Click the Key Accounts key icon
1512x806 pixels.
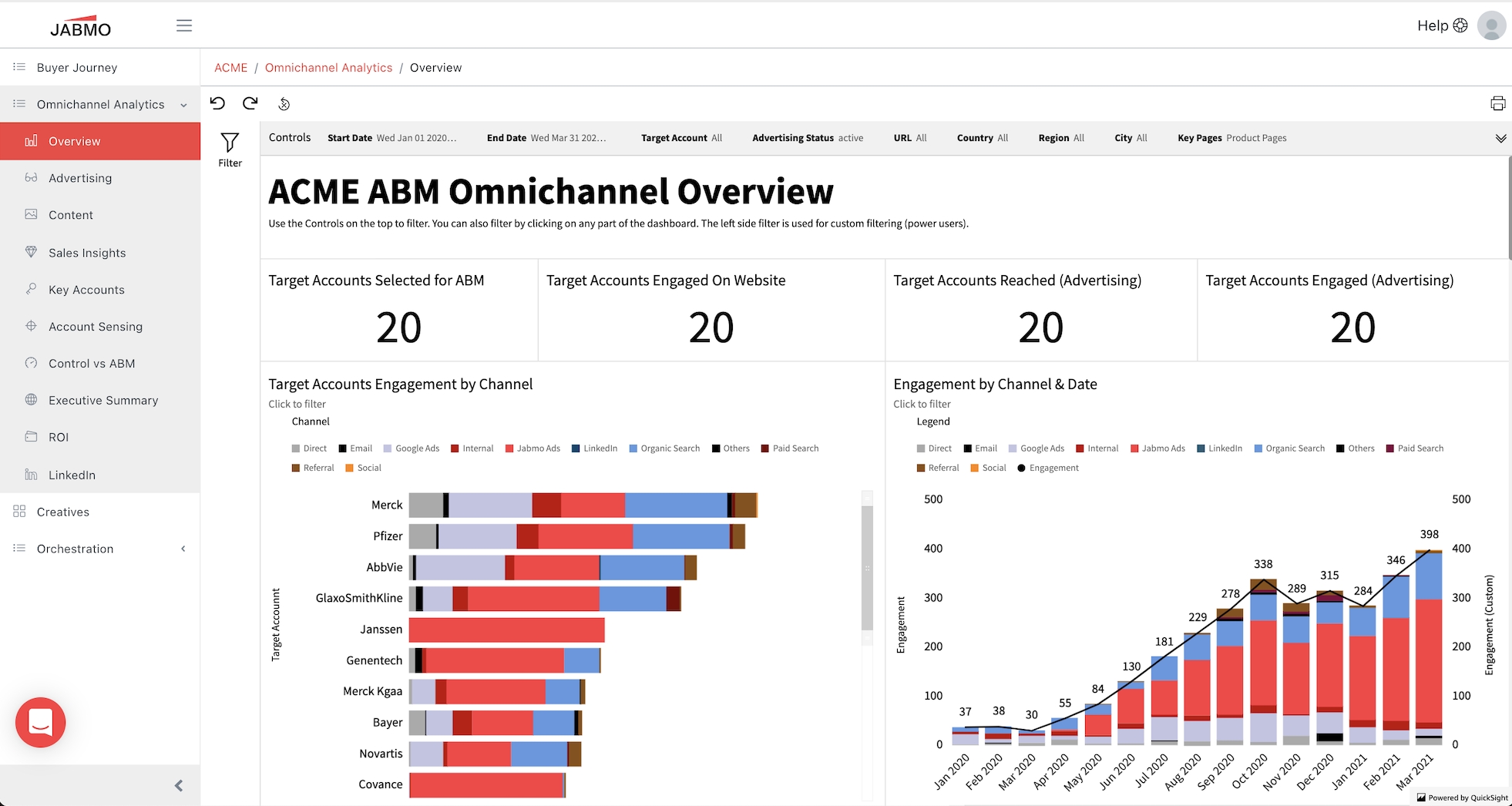point(31,289)
